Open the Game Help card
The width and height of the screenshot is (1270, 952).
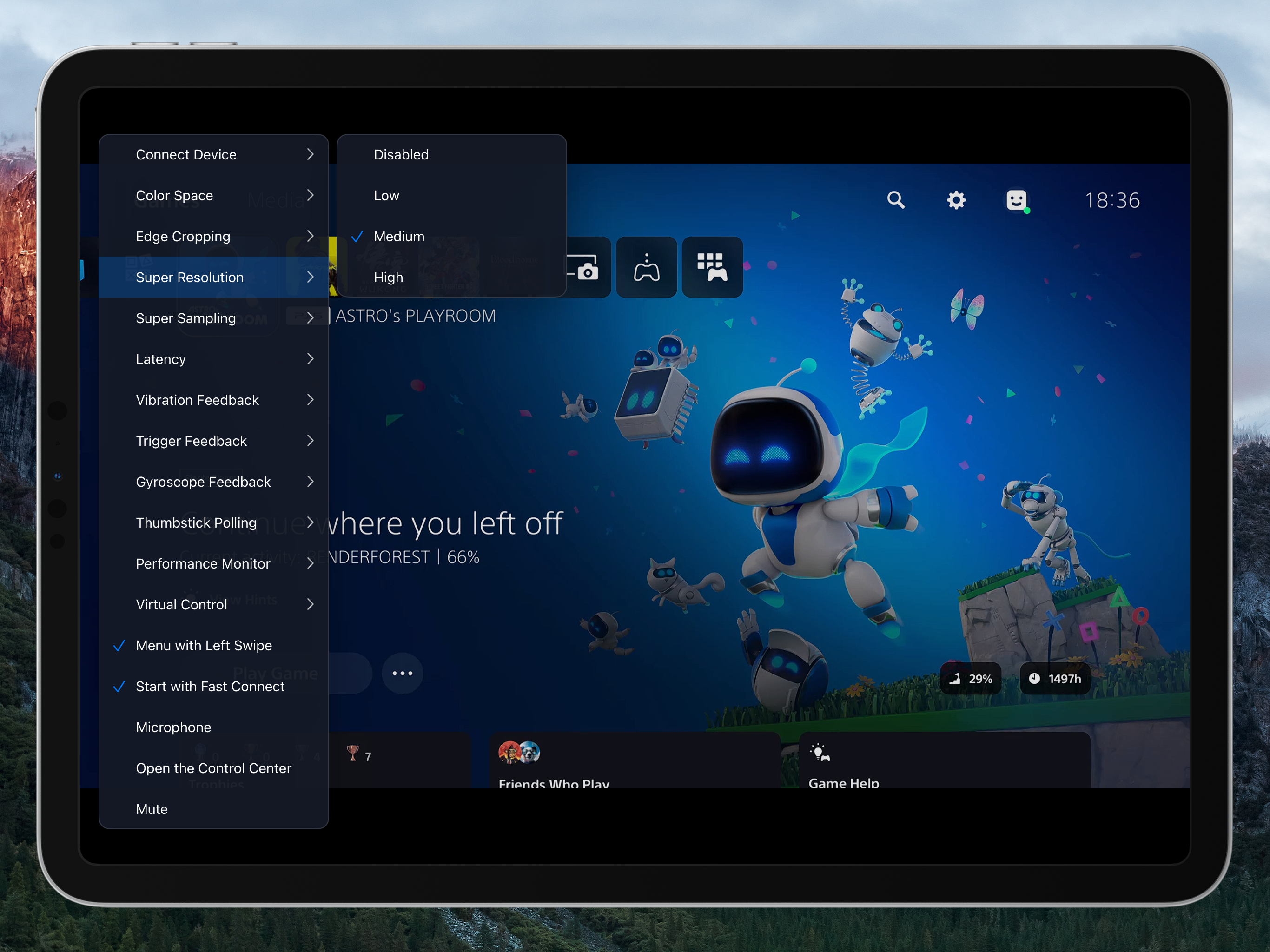click(x=945, y=760)
